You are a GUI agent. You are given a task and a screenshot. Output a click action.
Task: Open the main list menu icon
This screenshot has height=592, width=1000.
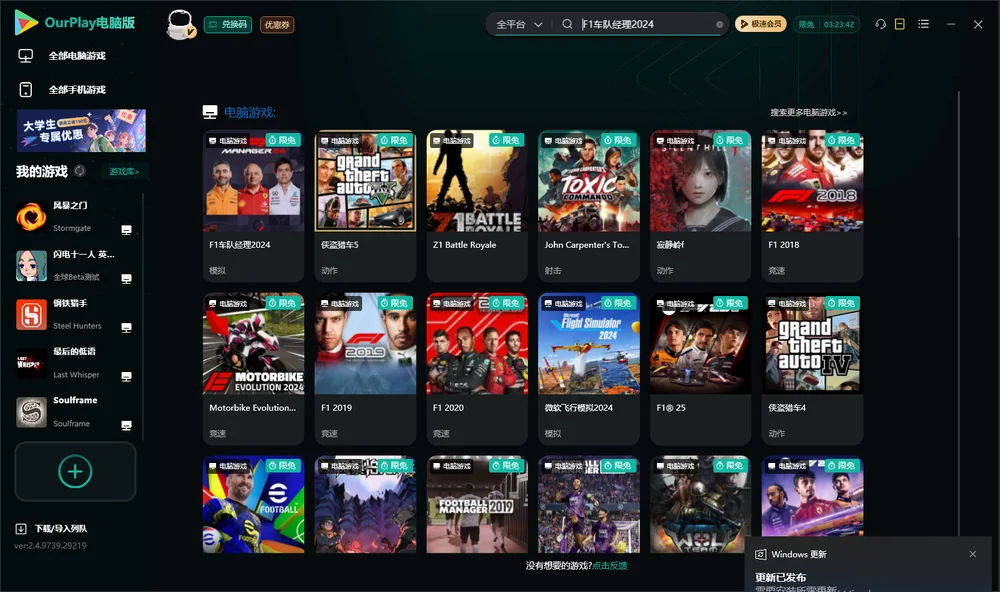[x=923, y=24]
